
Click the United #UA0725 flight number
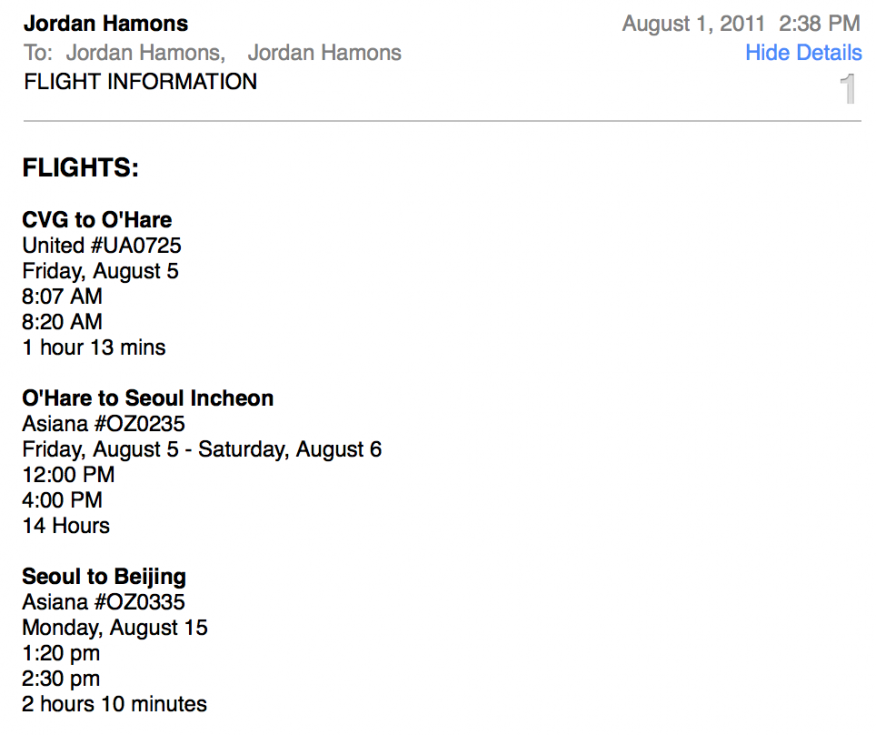coord(101,245)
